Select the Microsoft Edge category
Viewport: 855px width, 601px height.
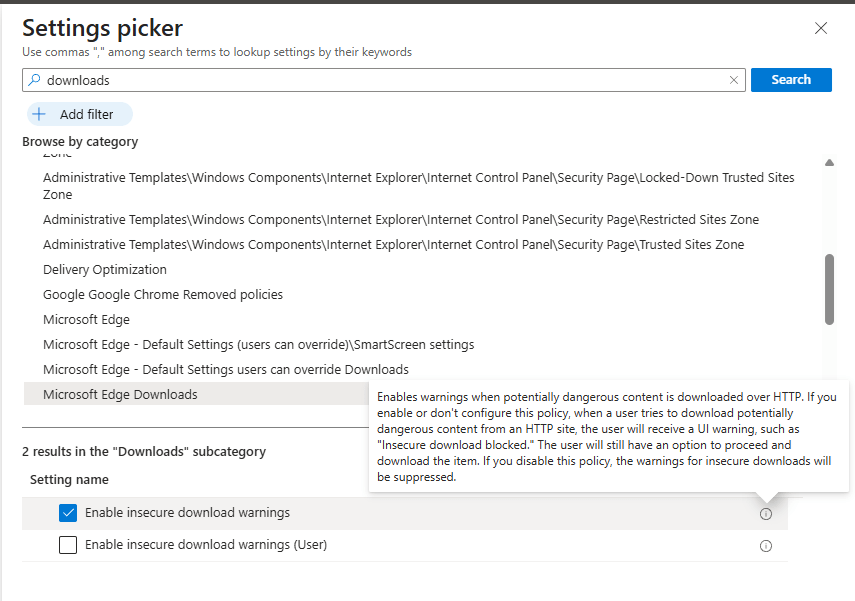86,320
